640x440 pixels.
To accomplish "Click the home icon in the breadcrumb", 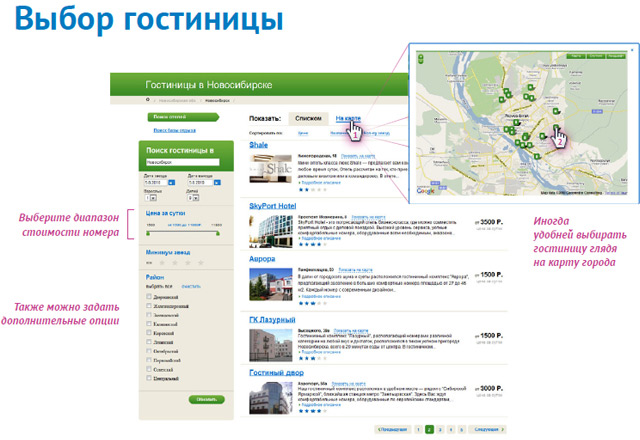I will pyautogui.click(x=148, y=100).
